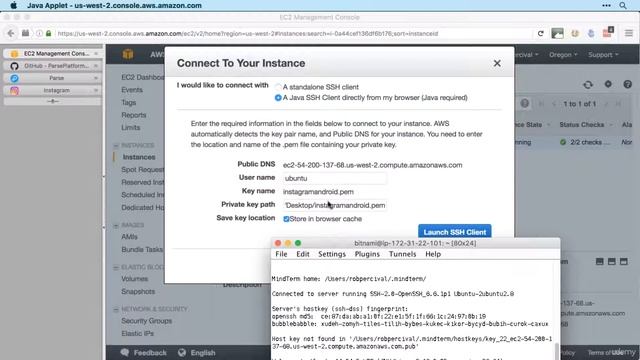
Task: Collapse the NETWORK & SECURITY section
Action: pos(116,309)
